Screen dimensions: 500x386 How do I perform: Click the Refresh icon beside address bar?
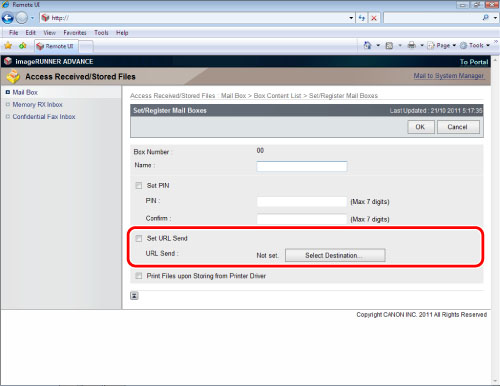click(362, 18)
